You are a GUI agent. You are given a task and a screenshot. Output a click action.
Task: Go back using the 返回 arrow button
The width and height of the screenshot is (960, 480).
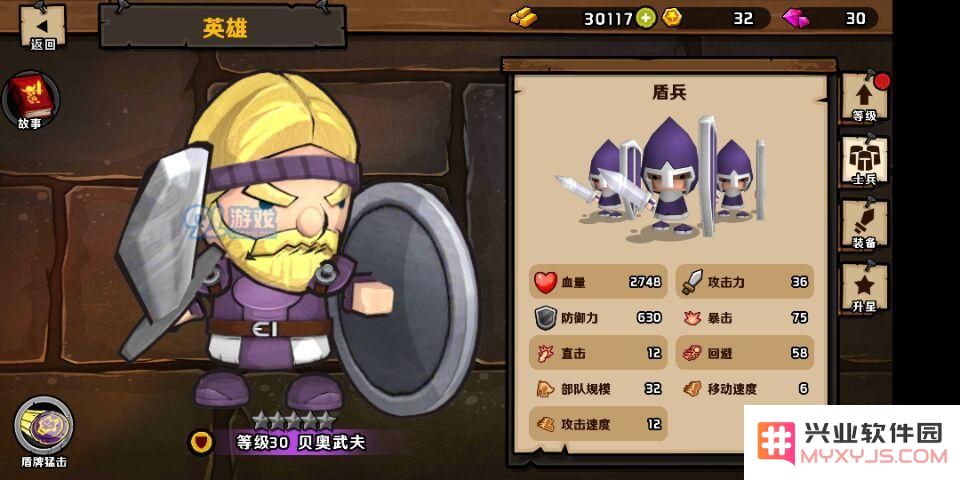[x=43, y=26]
